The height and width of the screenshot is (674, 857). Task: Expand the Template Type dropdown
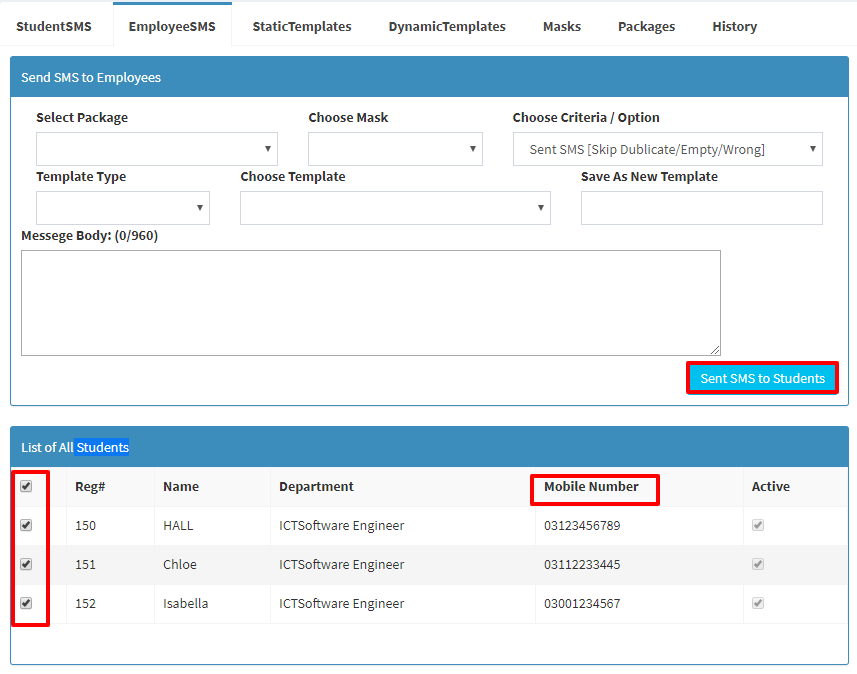tap(123, 208)
